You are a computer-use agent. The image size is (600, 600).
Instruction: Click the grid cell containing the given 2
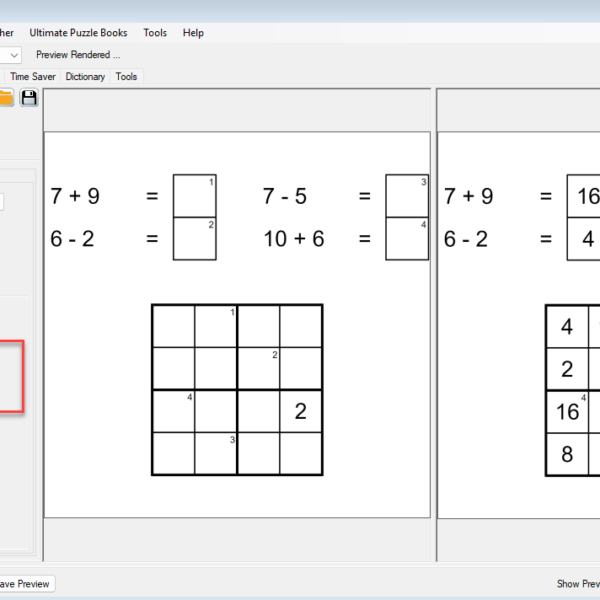[301, 411]
